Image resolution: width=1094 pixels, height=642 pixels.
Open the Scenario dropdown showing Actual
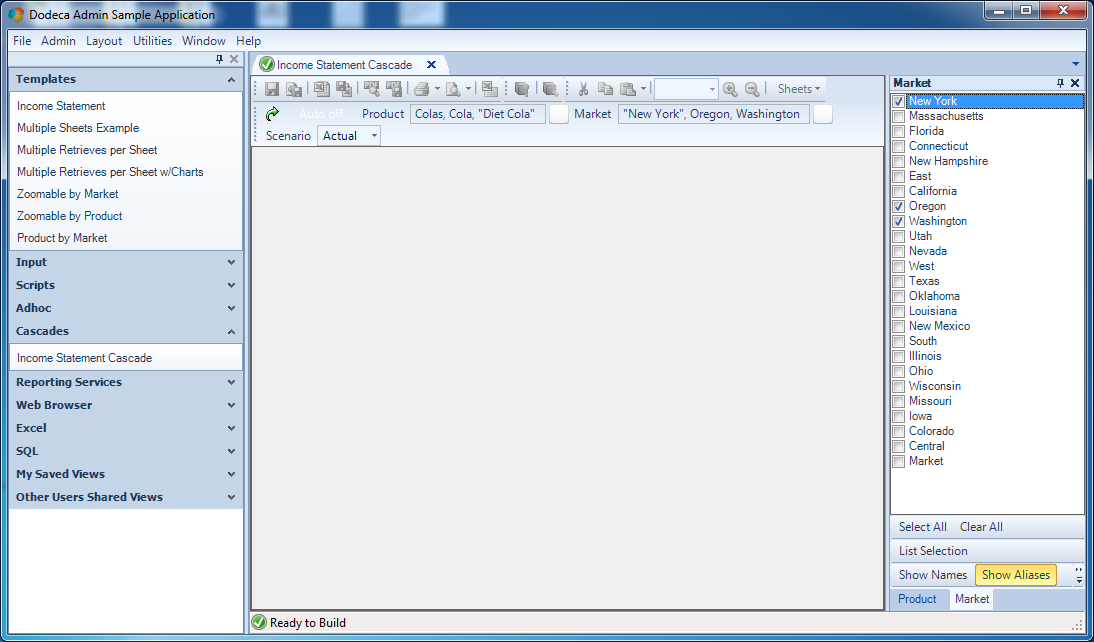349,136
